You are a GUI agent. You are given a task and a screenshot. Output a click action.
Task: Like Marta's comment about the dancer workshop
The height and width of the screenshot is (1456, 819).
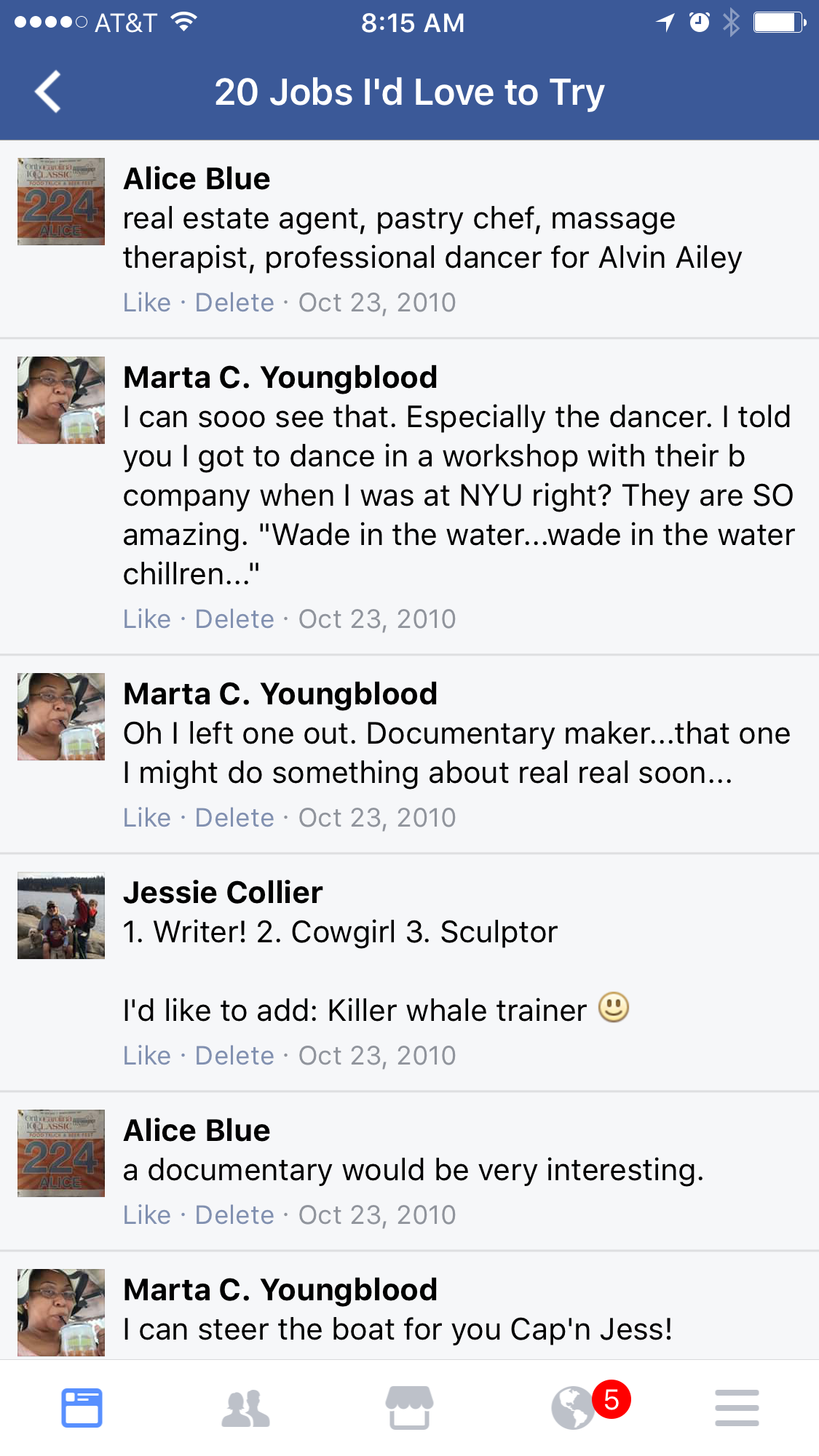147,619
